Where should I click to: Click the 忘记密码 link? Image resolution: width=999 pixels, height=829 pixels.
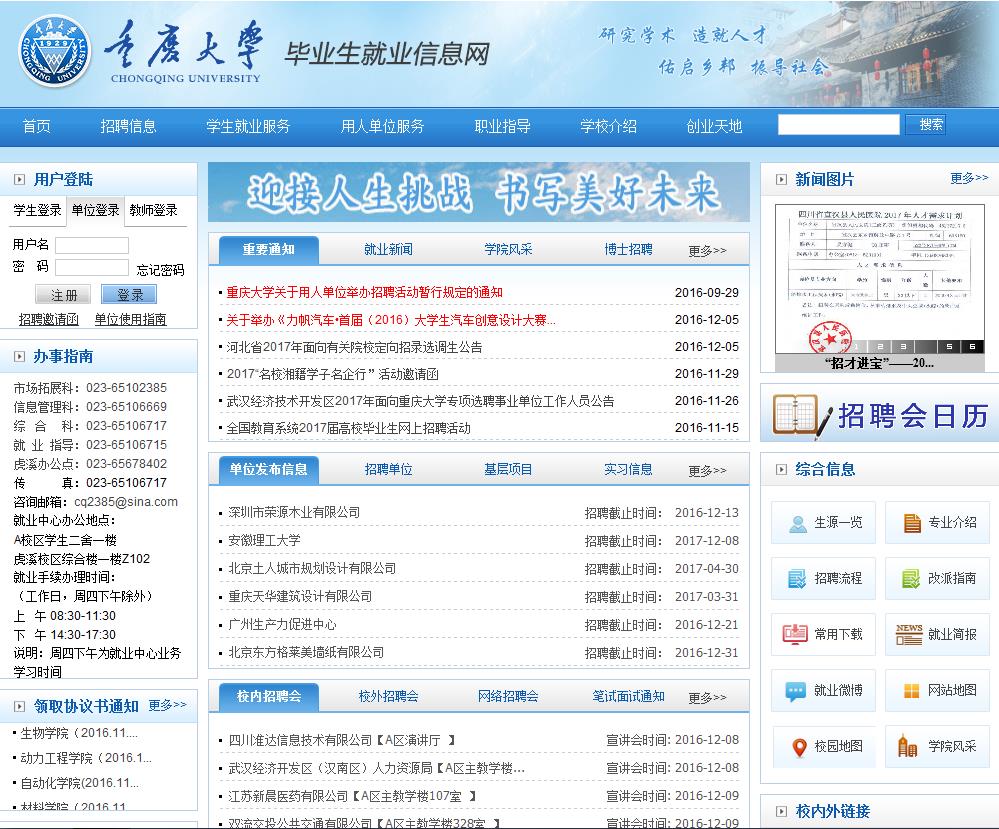point(160,270)
